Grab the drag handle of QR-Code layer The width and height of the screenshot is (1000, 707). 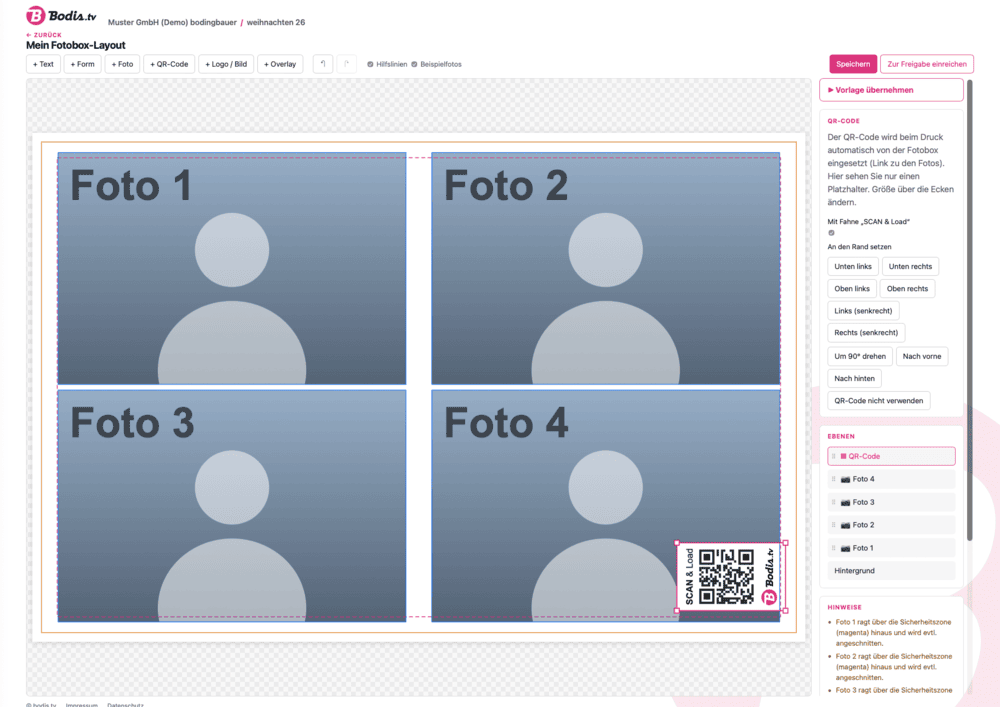[834, 456]
